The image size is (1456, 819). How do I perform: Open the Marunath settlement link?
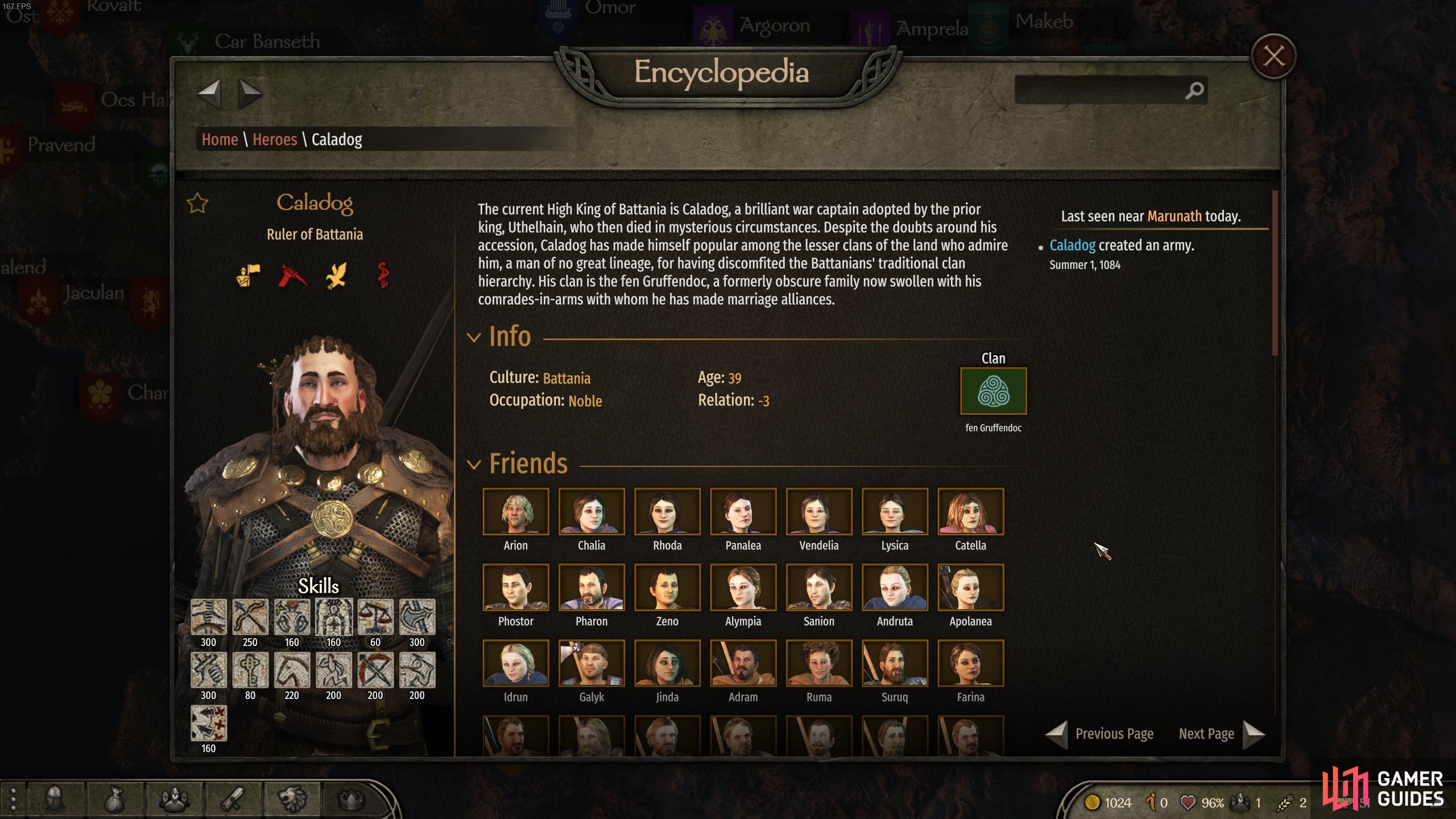[x=1174, y=216]
